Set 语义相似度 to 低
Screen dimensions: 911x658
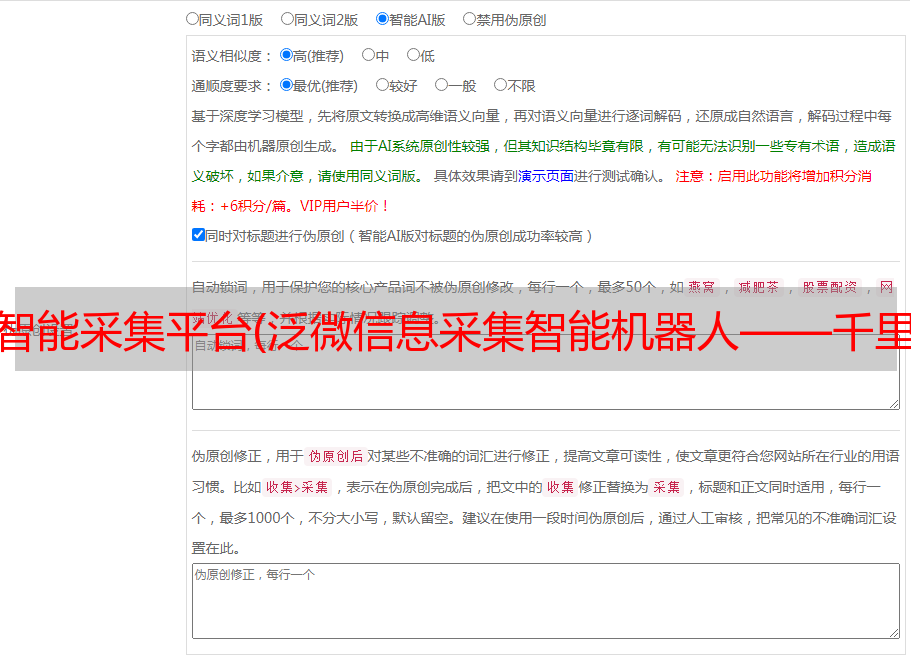click(x=413, y=55)
